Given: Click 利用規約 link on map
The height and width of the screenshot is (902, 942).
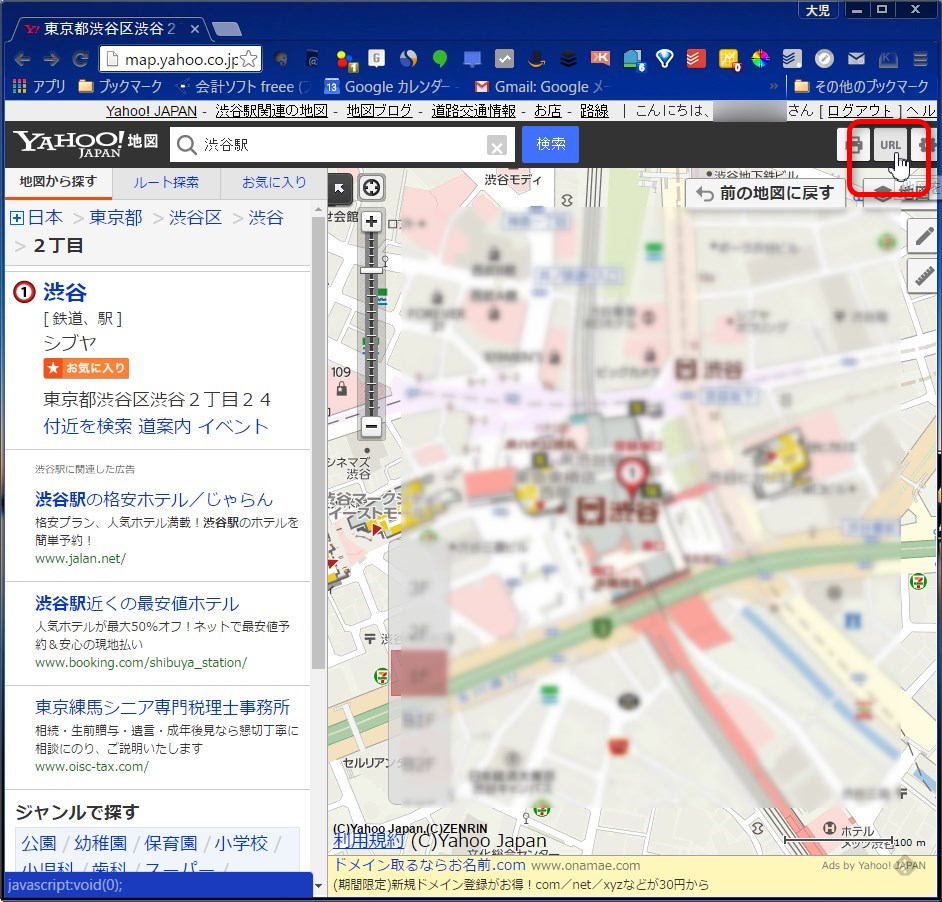Looking at the screenshot, I should 369,840.
